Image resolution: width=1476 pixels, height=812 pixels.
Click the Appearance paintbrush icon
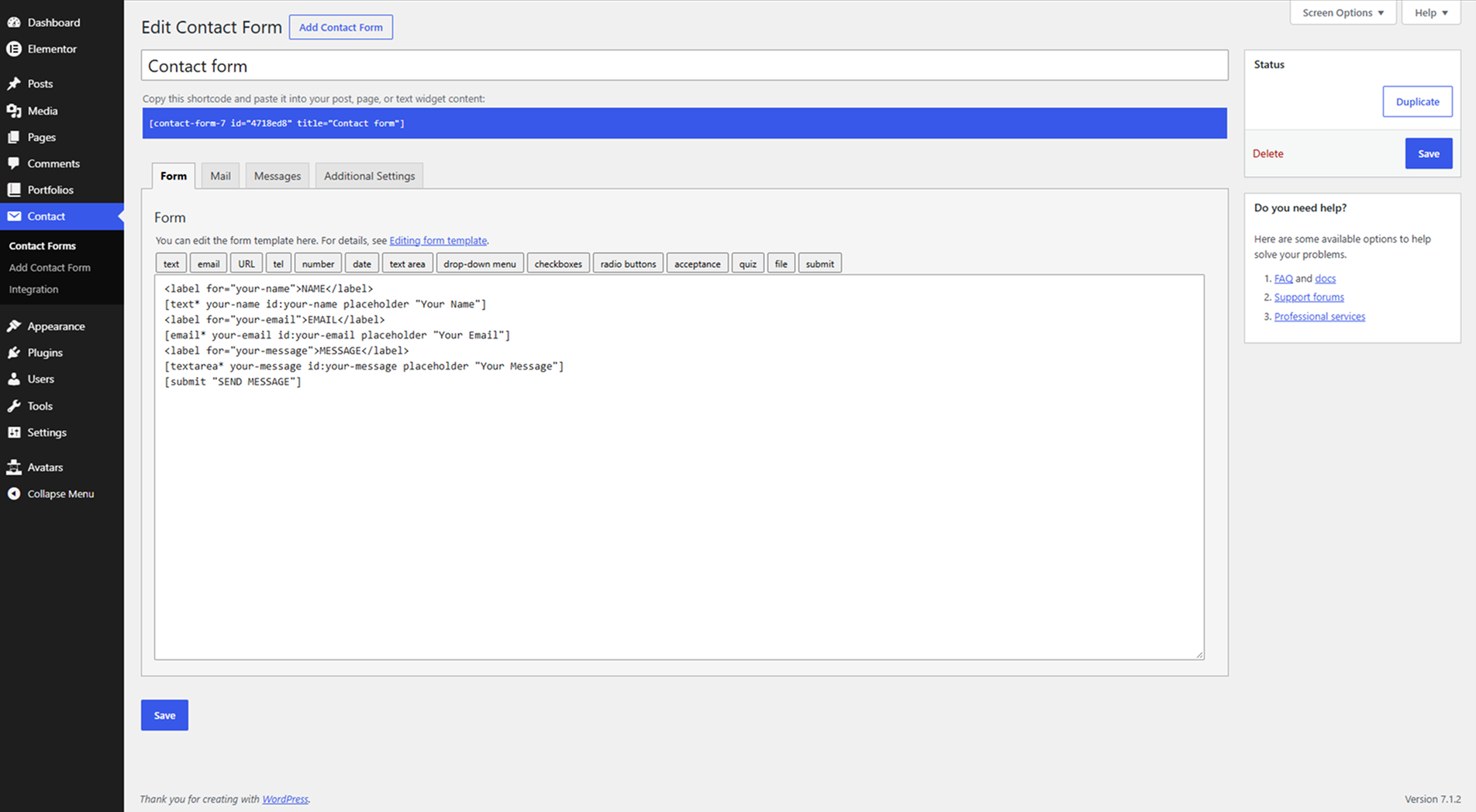14,326
